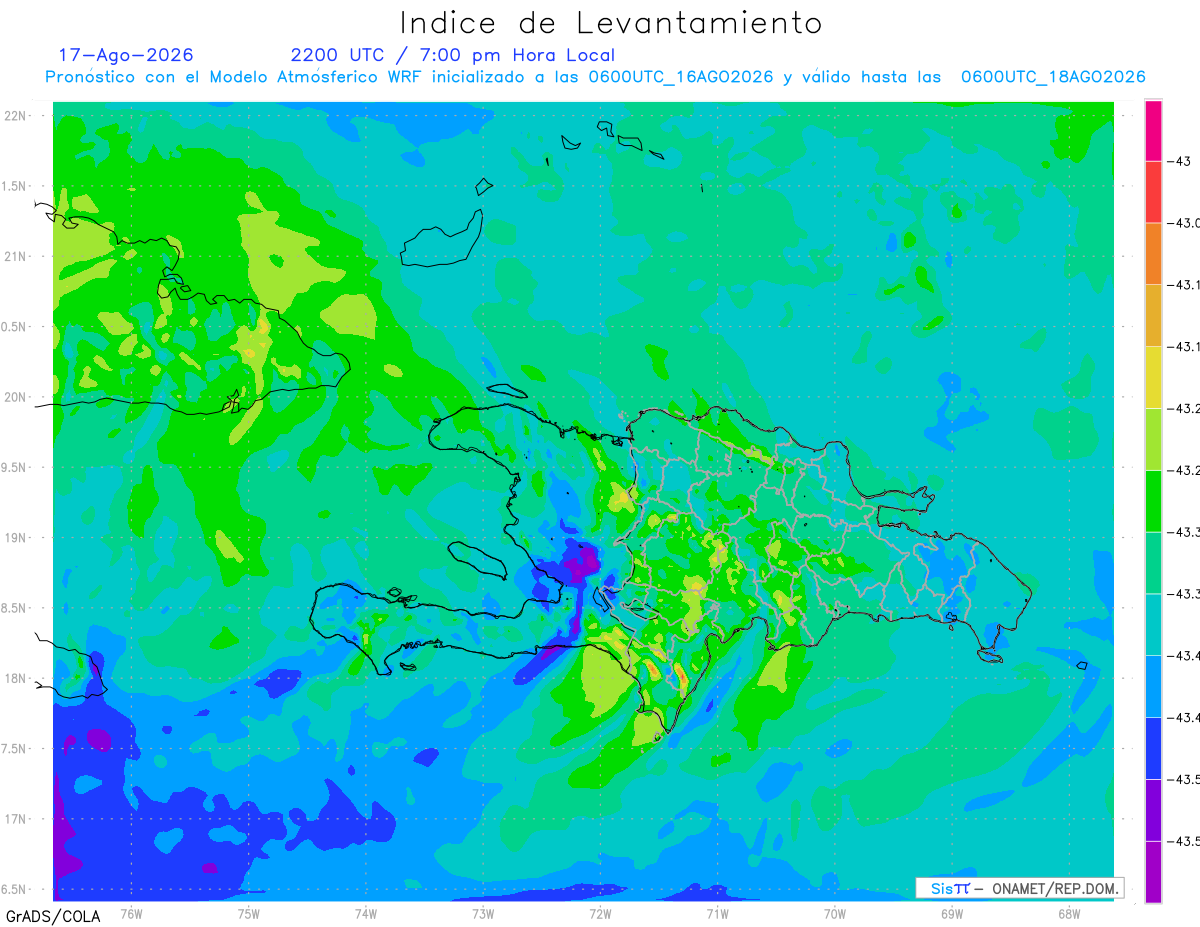Click the '74W' longitude axis label
This screenshot has height=927, width=1200.
tap(366, 912)
